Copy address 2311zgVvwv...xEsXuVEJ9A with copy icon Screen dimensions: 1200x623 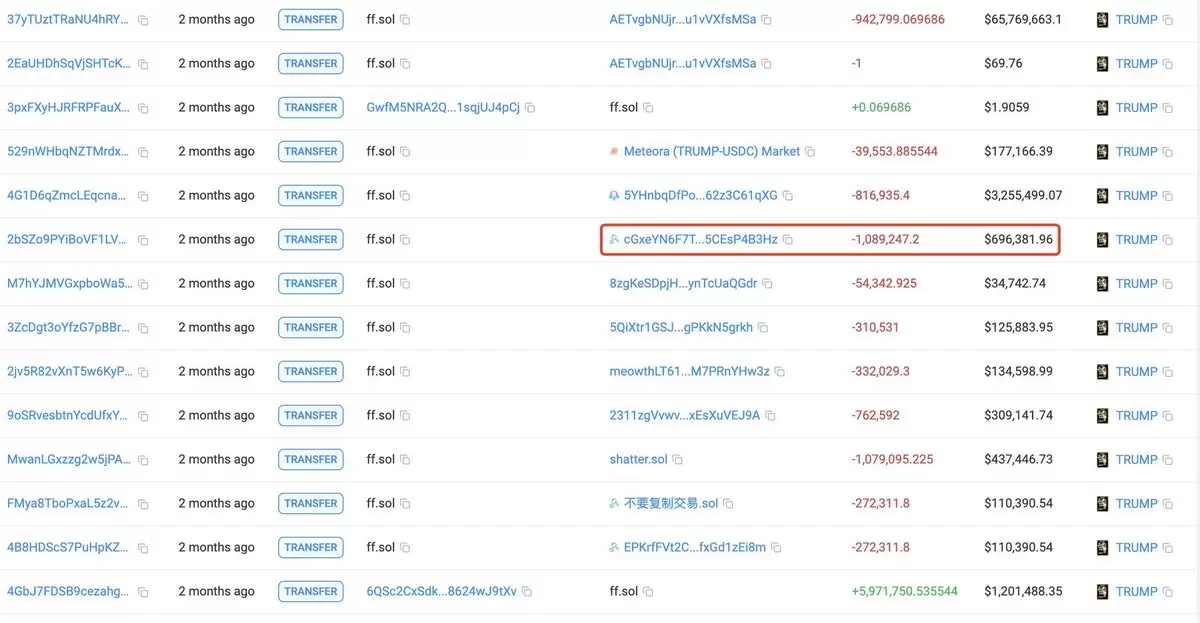[x=770, y=416]
